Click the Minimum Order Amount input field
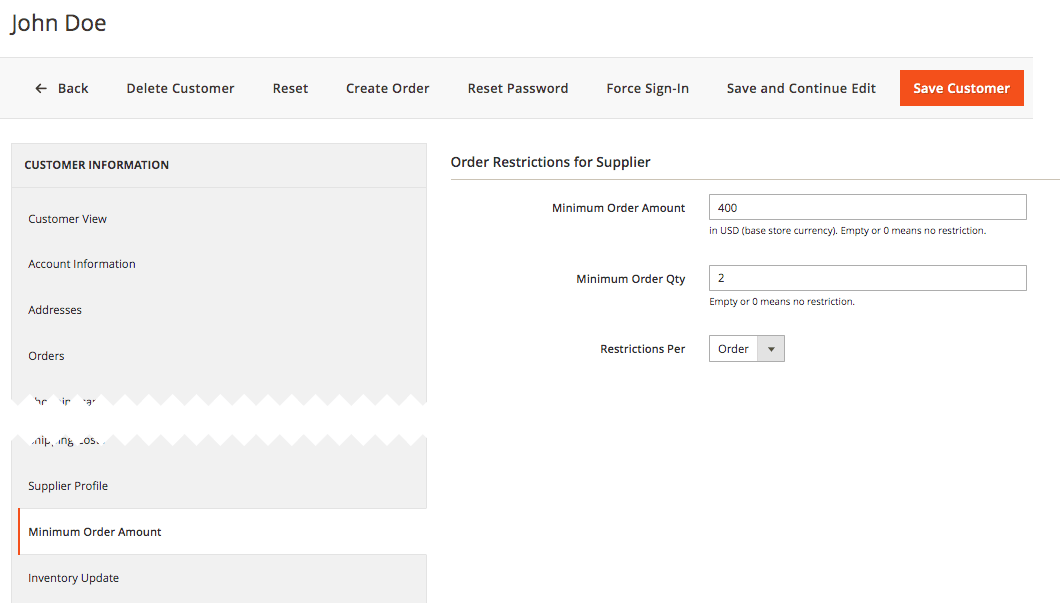 pos(867,208)
